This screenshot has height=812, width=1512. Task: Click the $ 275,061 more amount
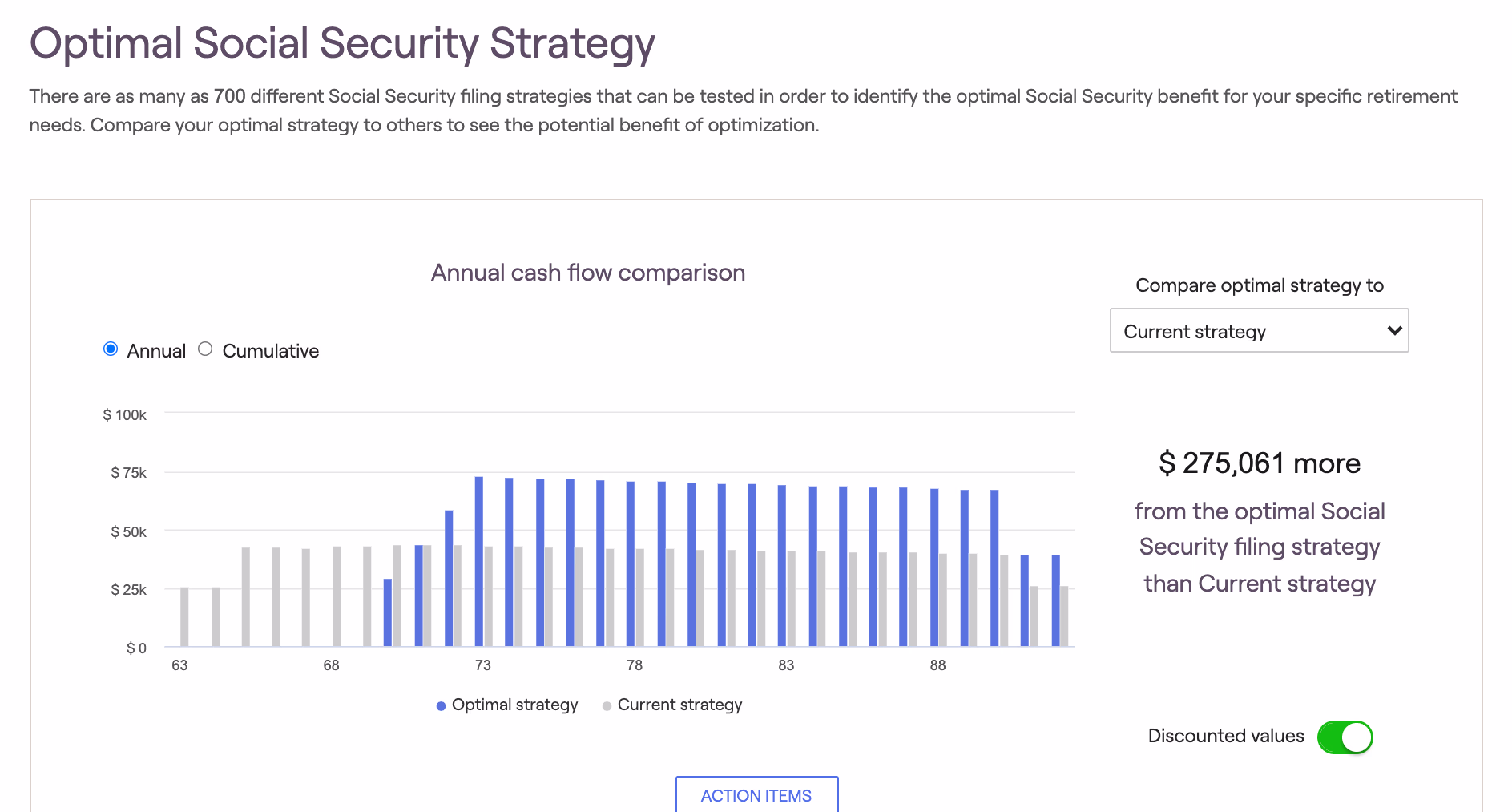(1259, 463)
